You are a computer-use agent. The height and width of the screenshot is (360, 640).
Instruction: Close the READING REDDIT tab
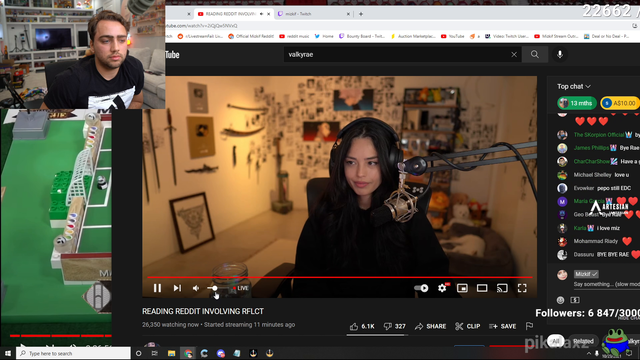click(269, 14)
